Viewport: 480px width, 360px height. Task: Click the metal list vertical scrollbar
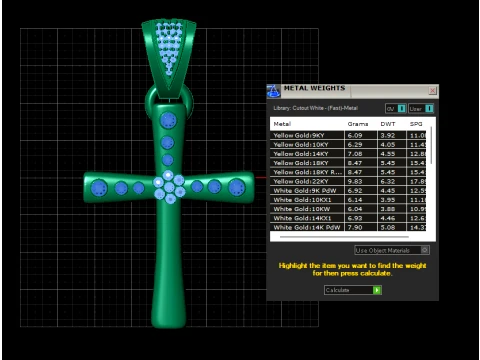(x=431, y=145)
